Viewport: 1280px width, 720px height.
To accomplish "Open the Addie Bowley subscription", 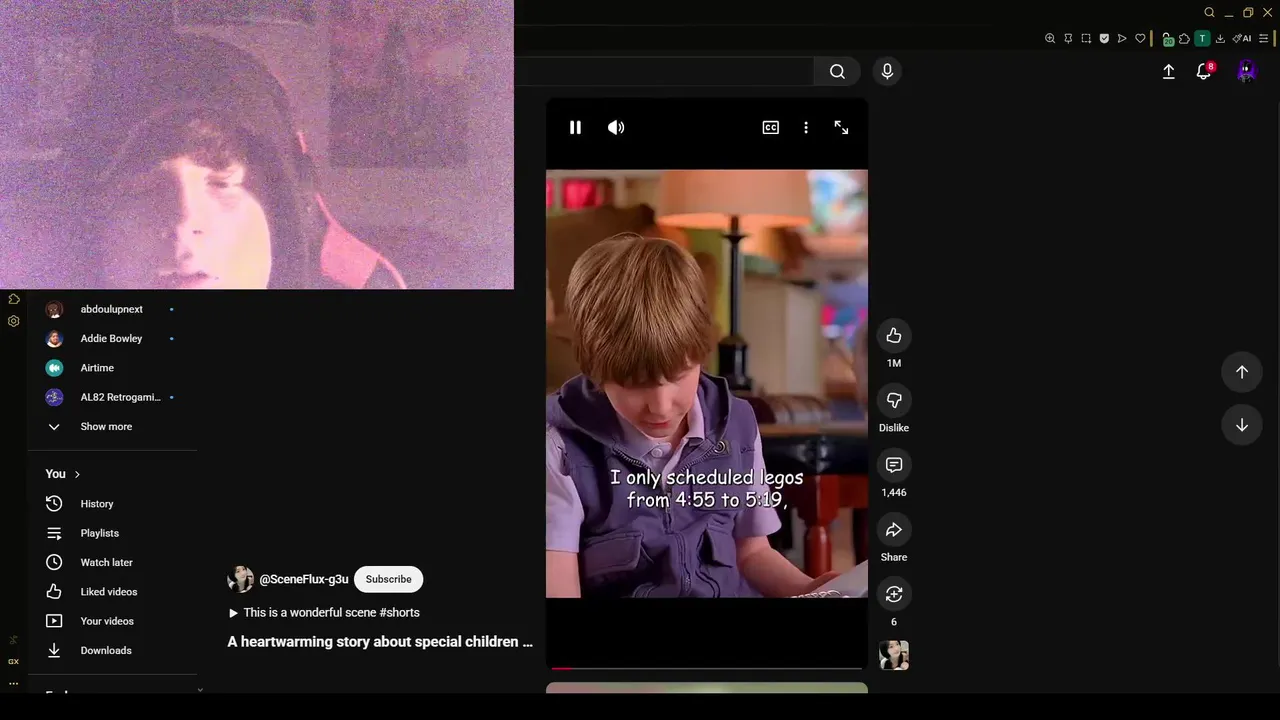I will pyautogui.click(x=112, y=339).
